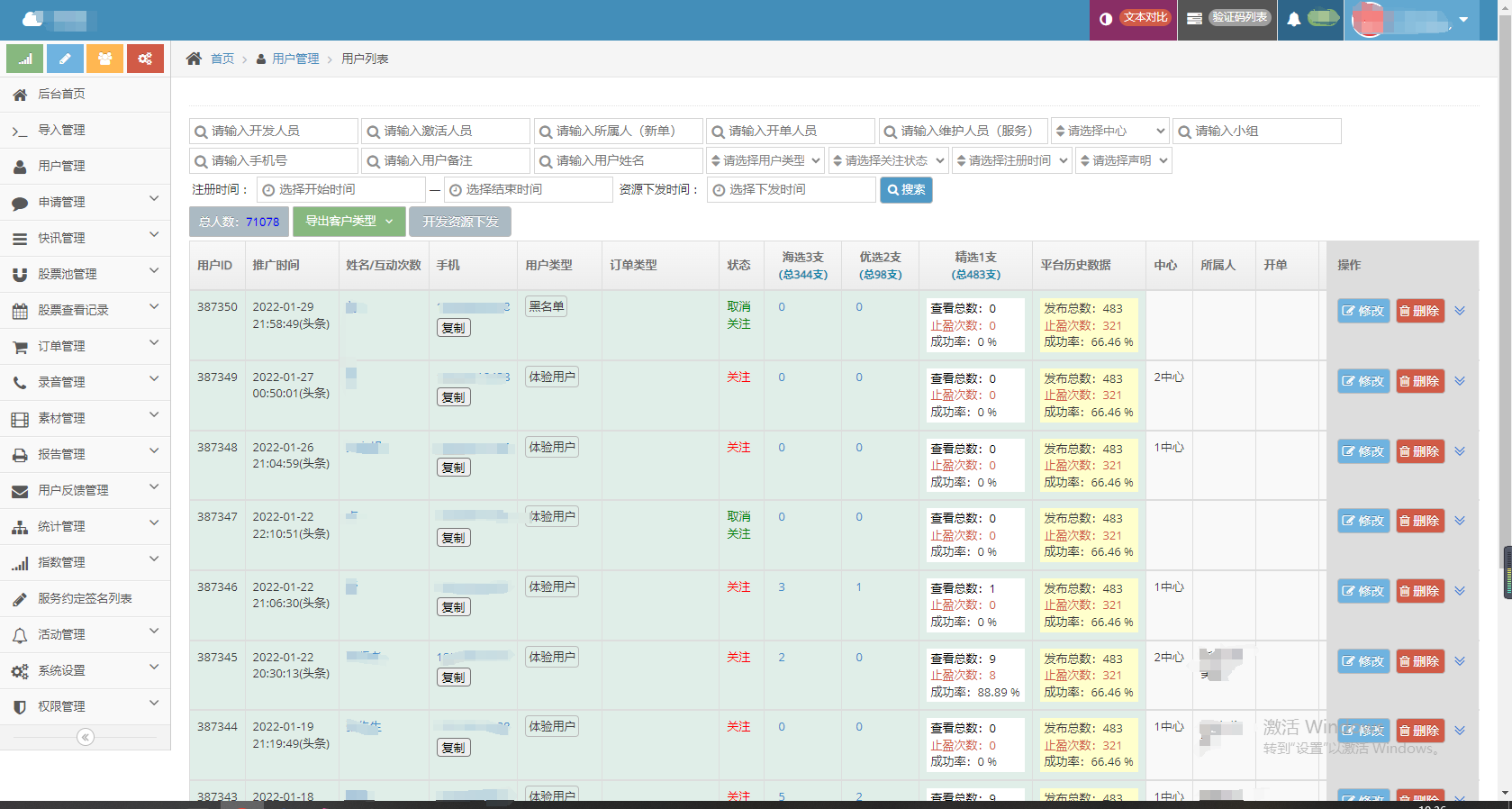Pick 选择下发时间 date field
This screenshot has width=1512, height=809.
792,189
